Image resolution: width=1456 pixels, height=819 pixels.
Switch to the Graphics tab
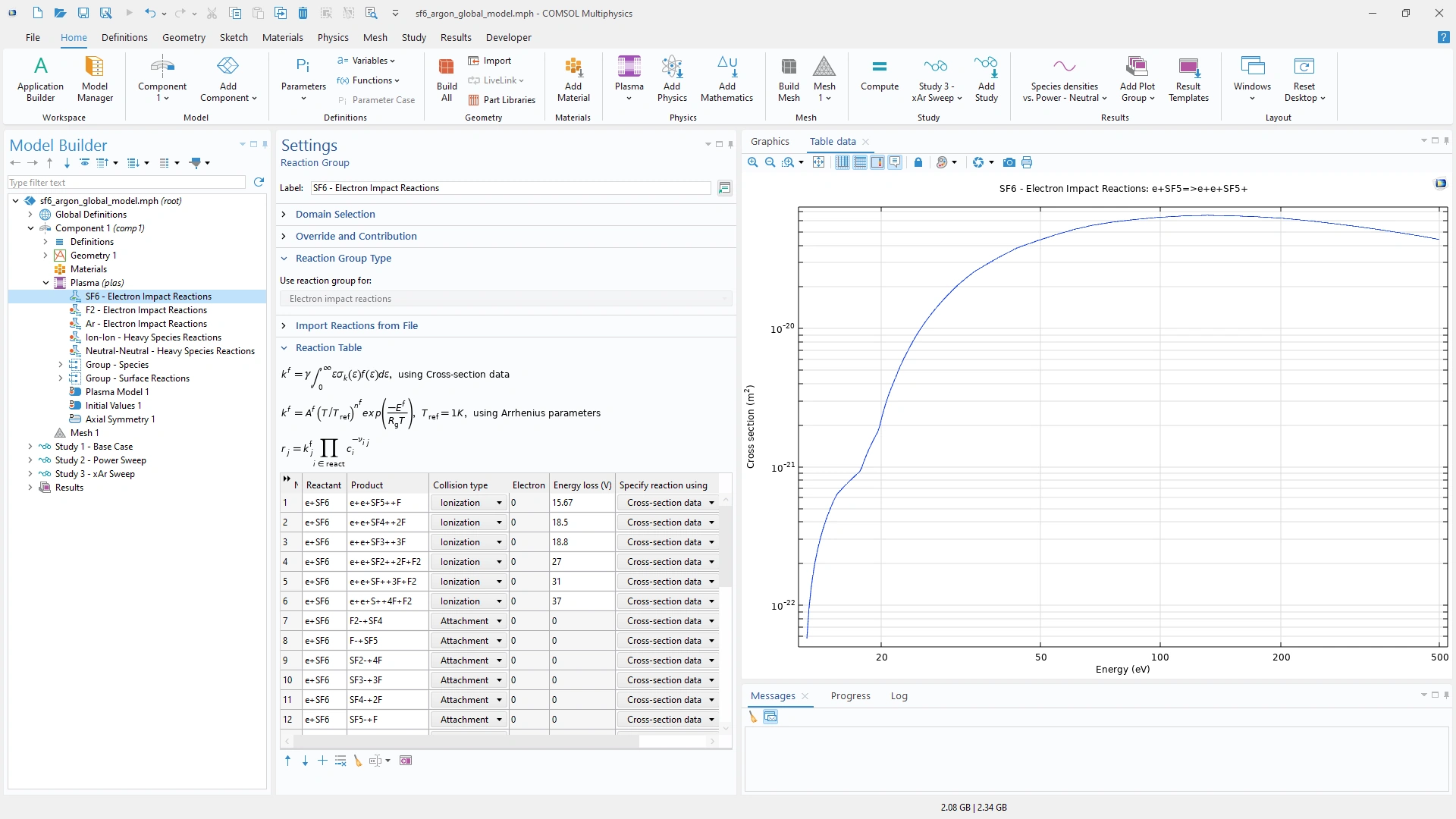click(769, 142)
